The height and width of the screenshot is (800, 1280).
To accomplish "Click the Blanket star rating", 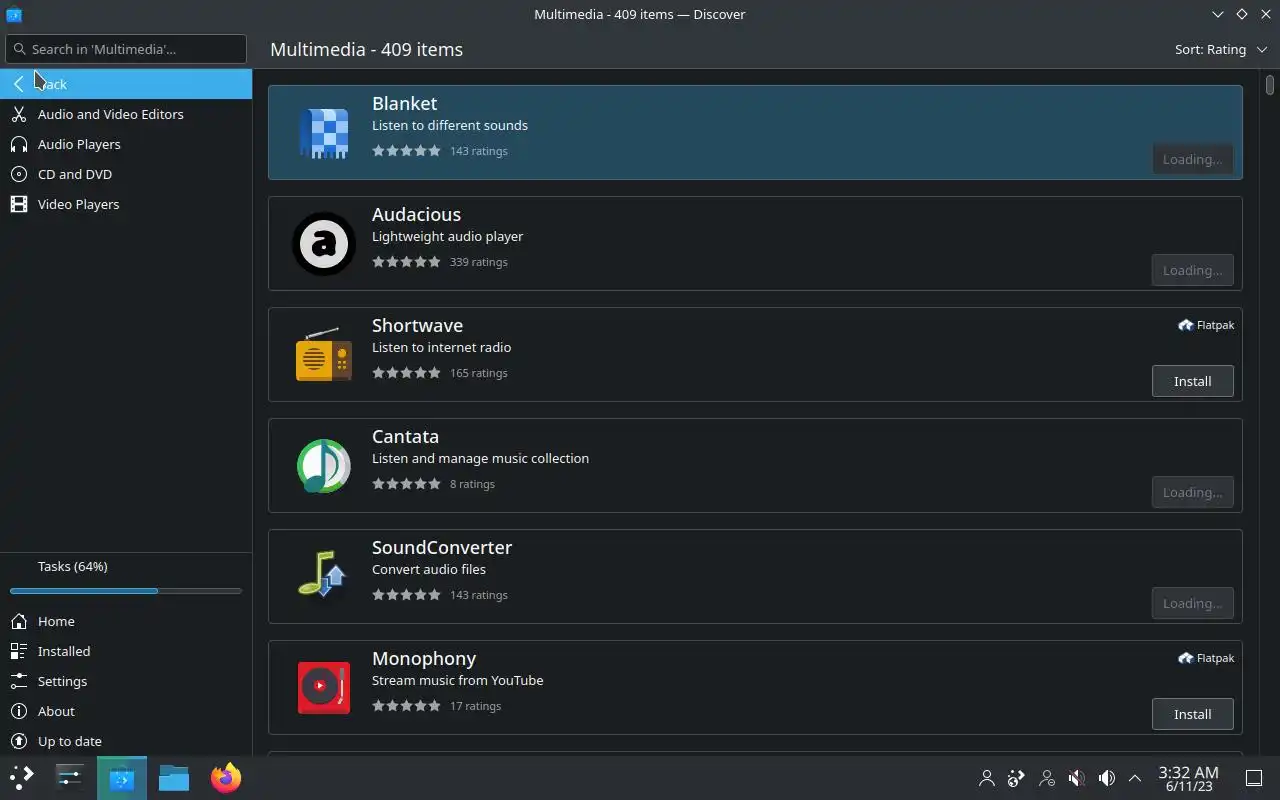I will tap(406, 151).
